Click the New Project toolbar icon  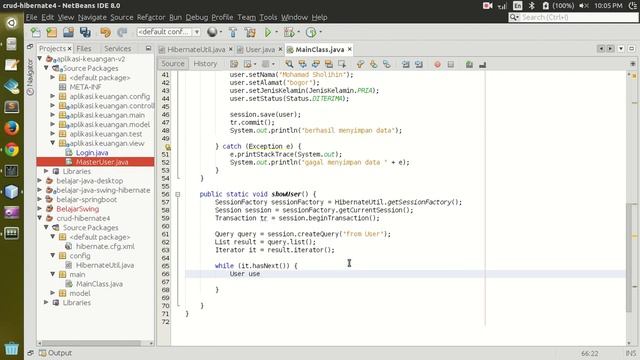[52, 32]
